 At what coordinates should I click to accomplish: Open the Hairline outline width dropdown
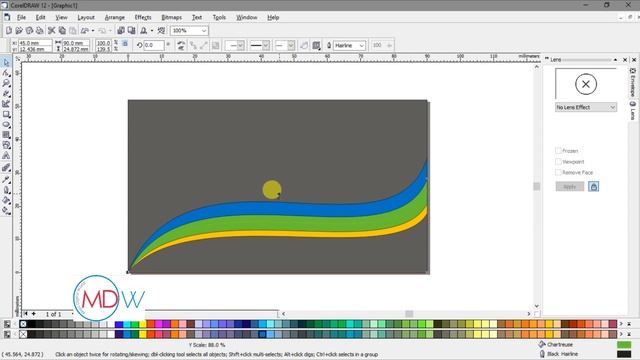(361, 45)
